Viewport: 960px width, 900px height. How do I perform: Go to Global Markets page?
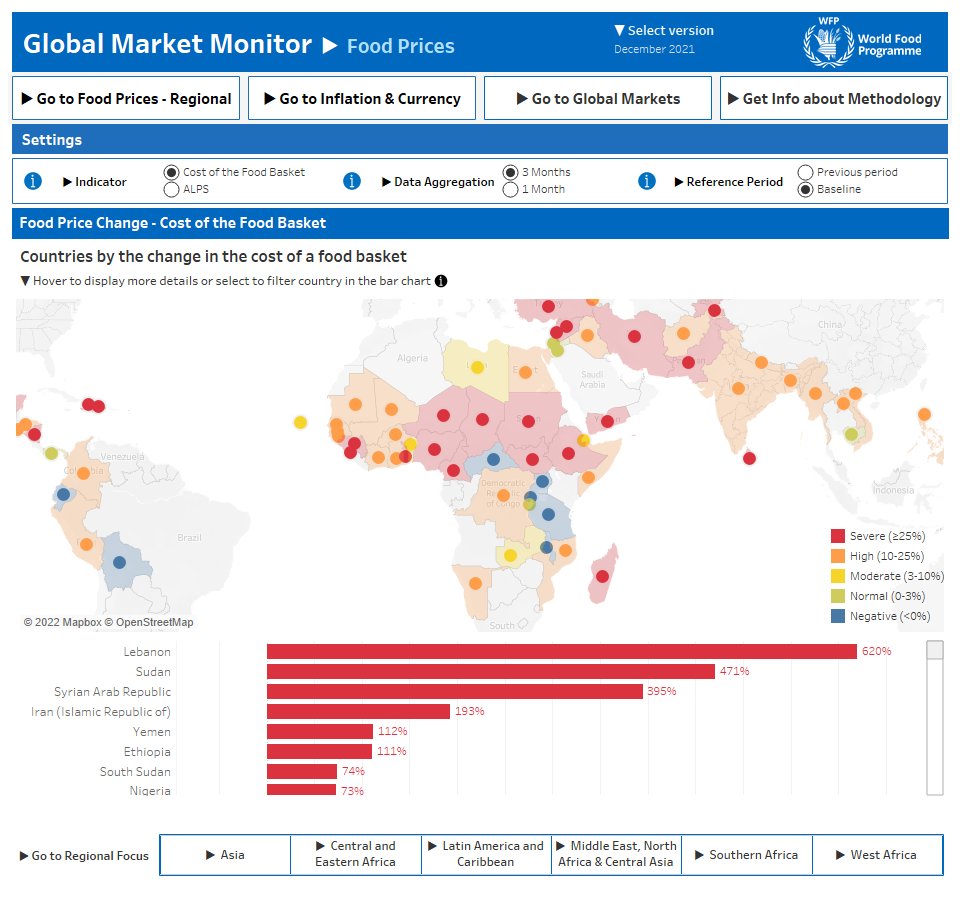click(x=598, y=98)
